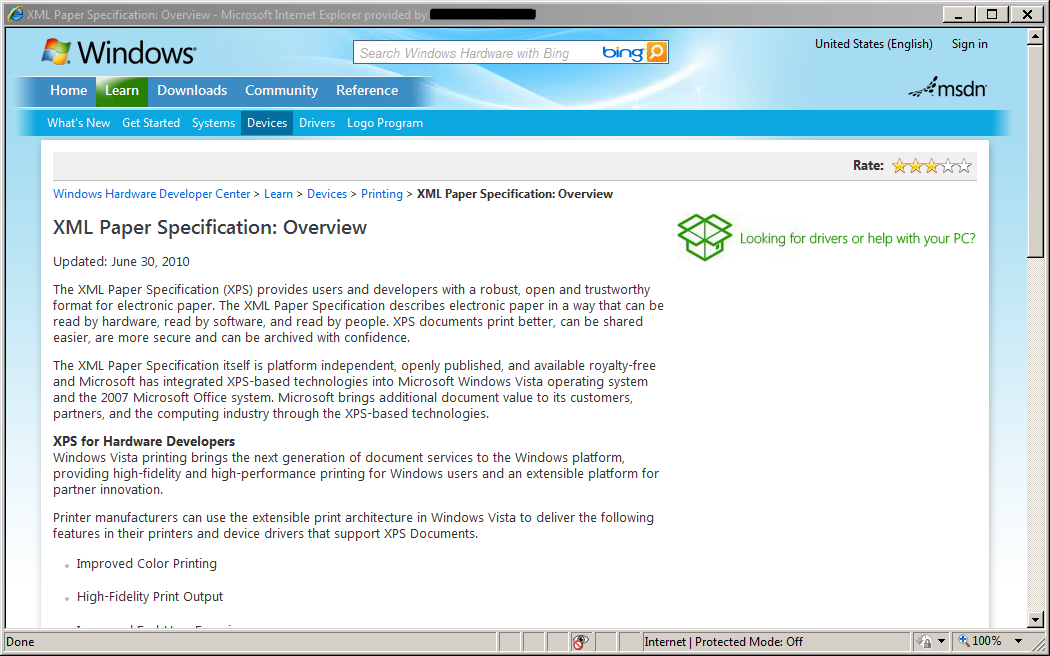Click the vertical scrollbar up arrow
Image resolution: width=1050 pixels, height=656 pixels.
1035,37
